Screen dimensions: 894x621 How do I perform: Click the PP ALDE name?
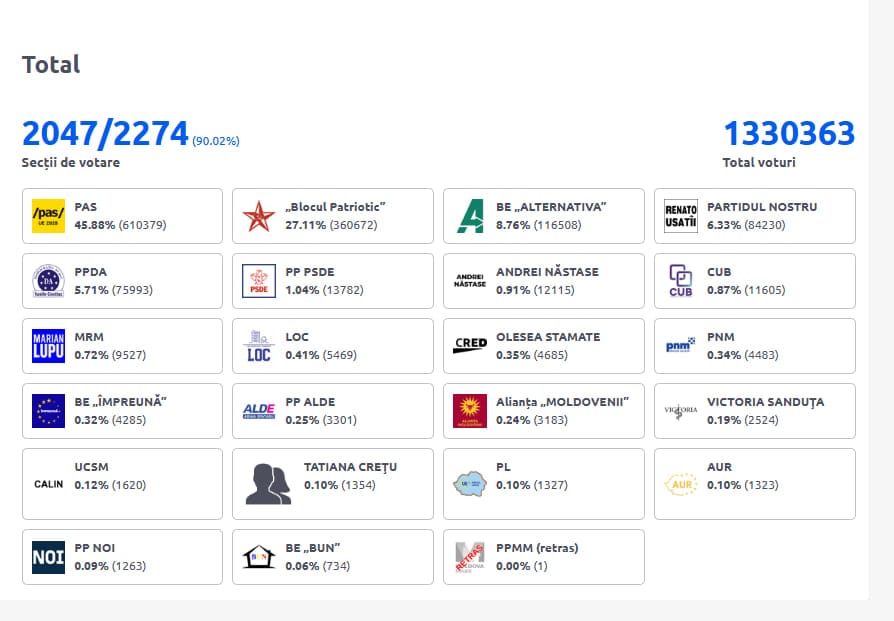[x=310, y=402]
